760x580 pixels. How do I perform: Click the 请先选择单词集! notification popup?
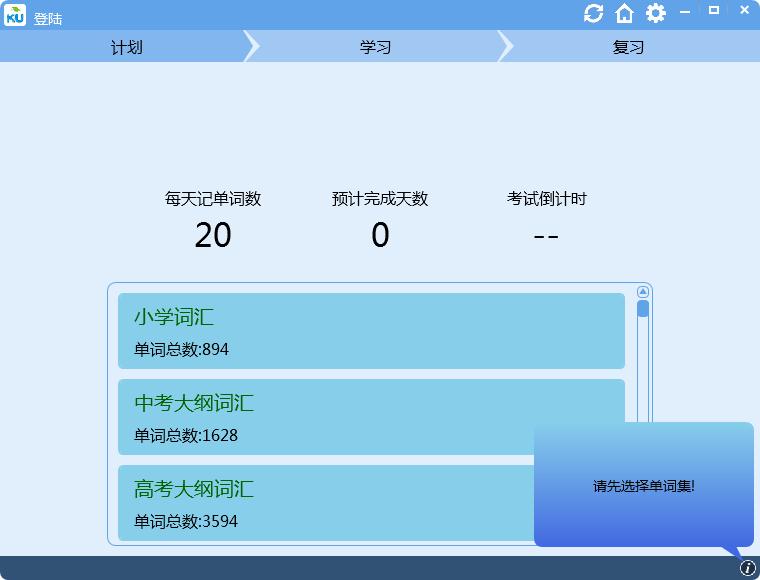[644, 485]
